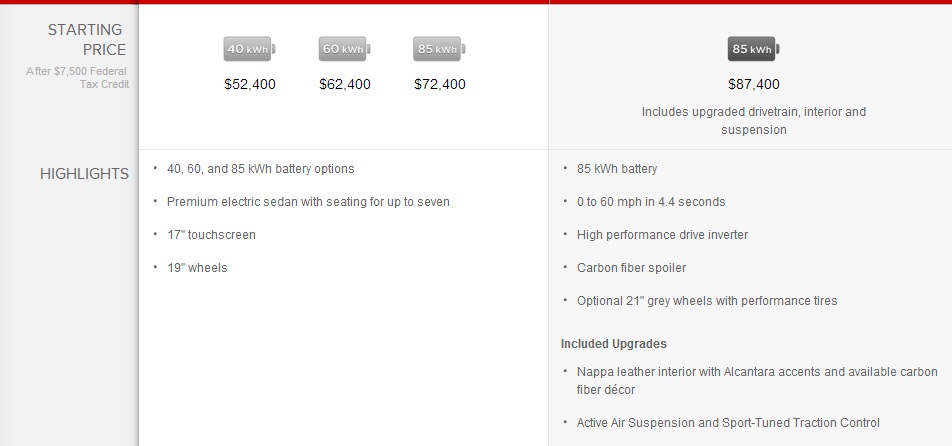
Task: Click High performance drive inverter text
Action: (x=662, y=235)
